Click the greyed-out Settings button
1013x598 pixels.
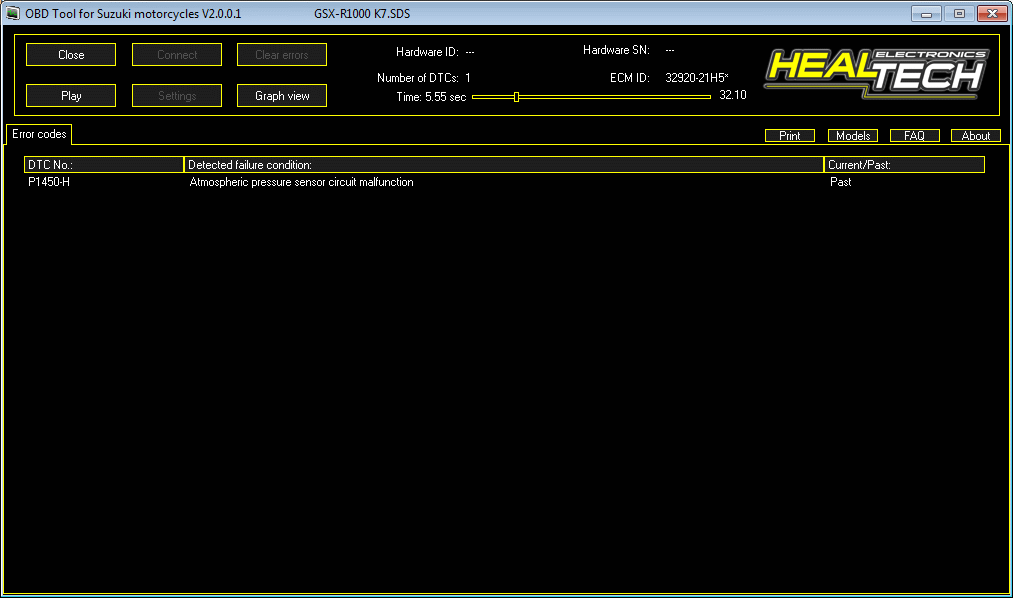pos(177,96)
